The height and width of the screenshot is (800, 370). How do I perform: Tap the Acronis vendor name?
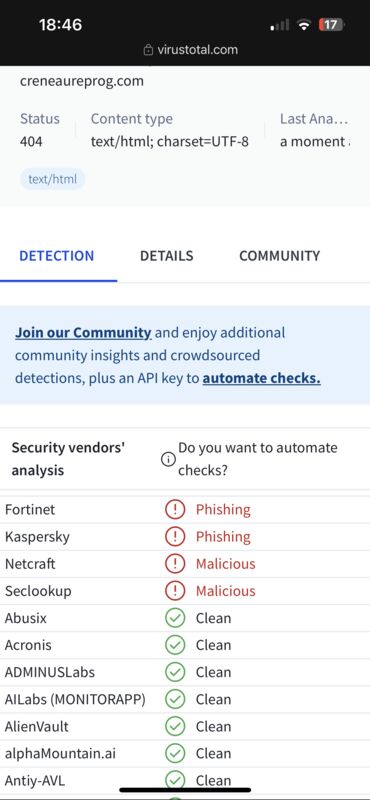28,645
